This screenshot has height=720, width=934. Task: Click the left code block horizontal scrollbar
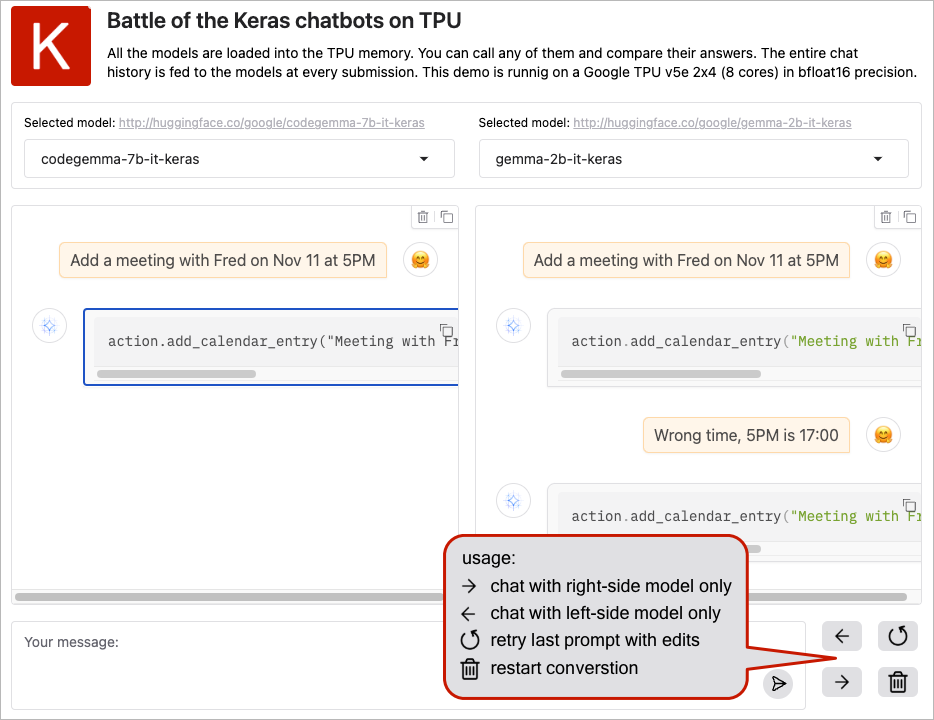click(176, 374)
